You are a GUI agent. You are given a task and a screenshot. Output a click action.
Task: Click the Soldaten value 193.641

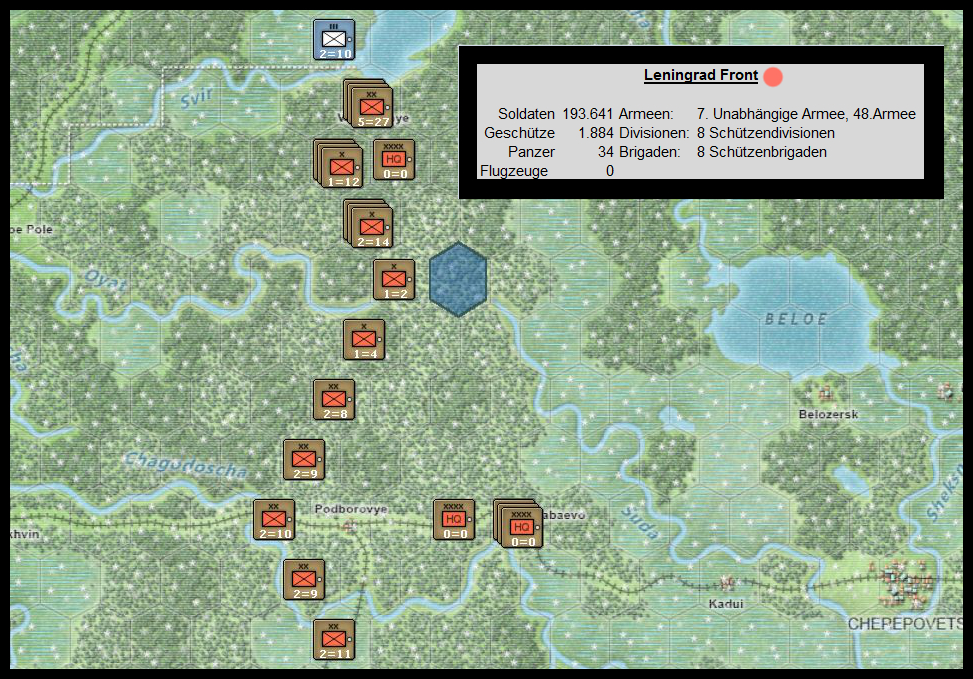(588, 114)
